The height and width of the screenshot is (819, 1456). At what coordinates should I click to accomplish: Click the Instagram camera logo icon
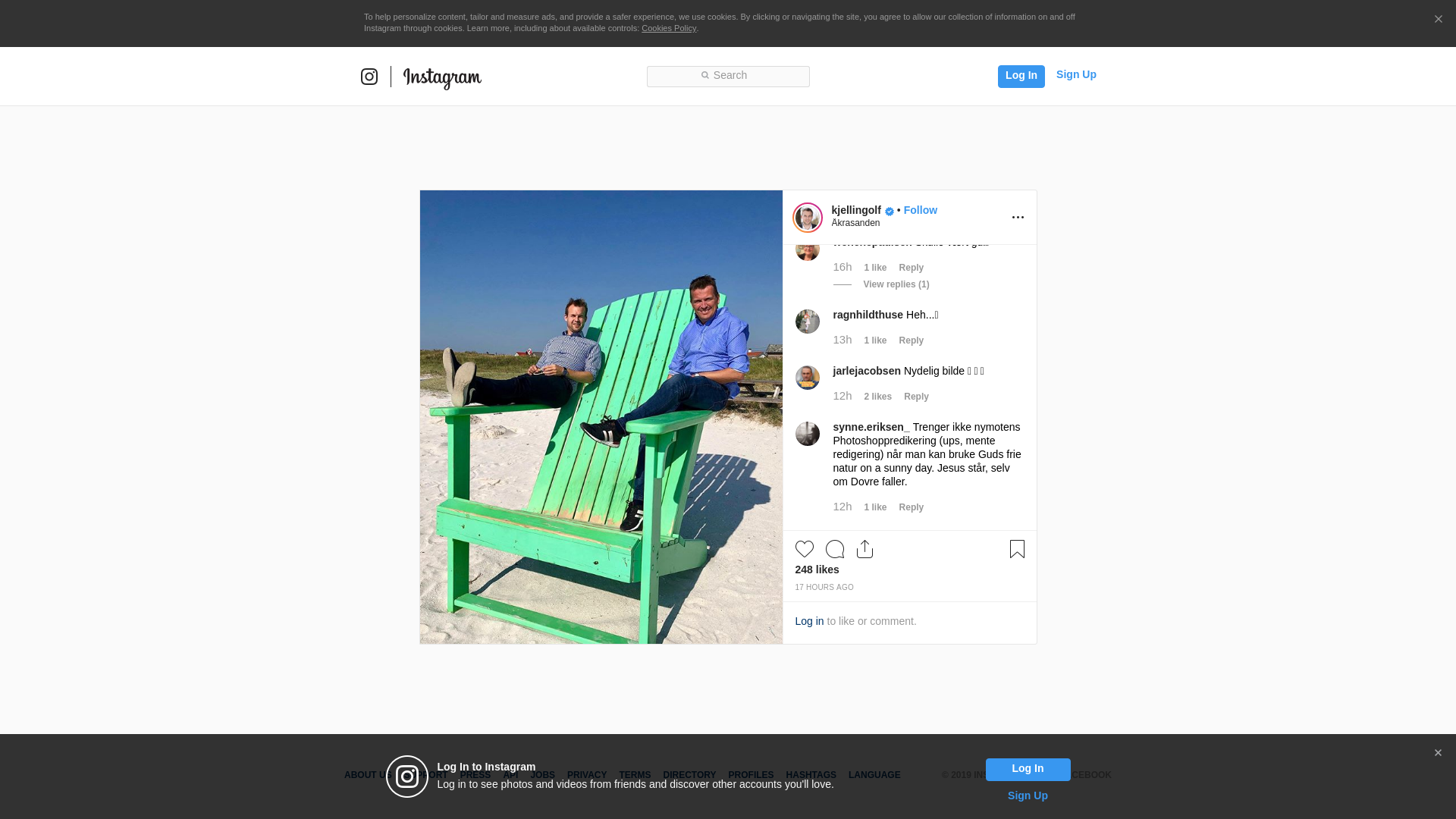click(x=369, y=77)
